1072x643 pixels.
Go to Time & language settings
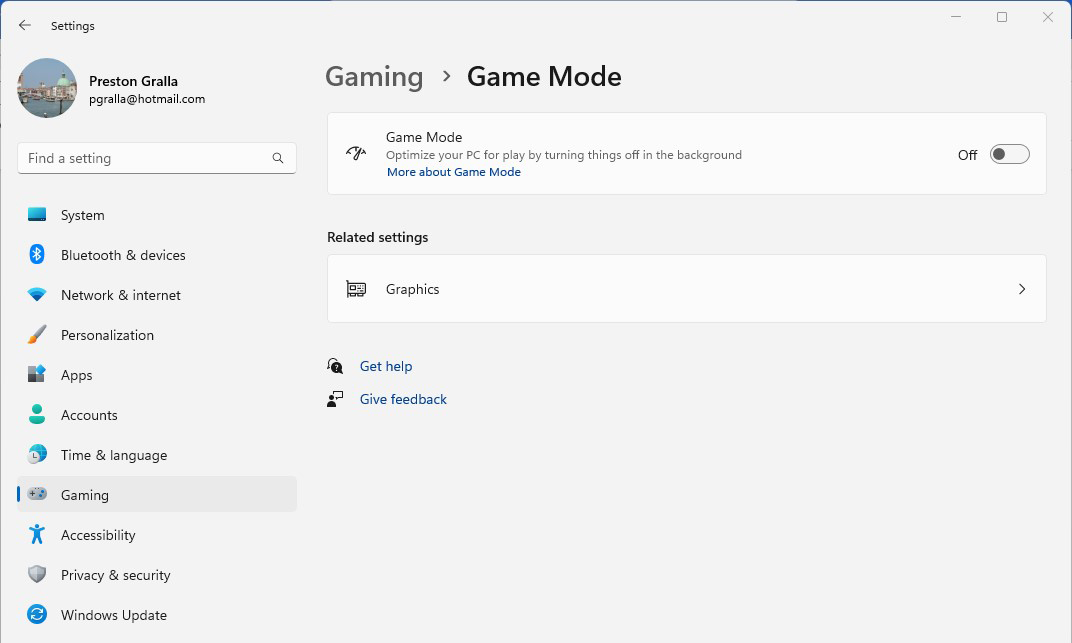113,455
